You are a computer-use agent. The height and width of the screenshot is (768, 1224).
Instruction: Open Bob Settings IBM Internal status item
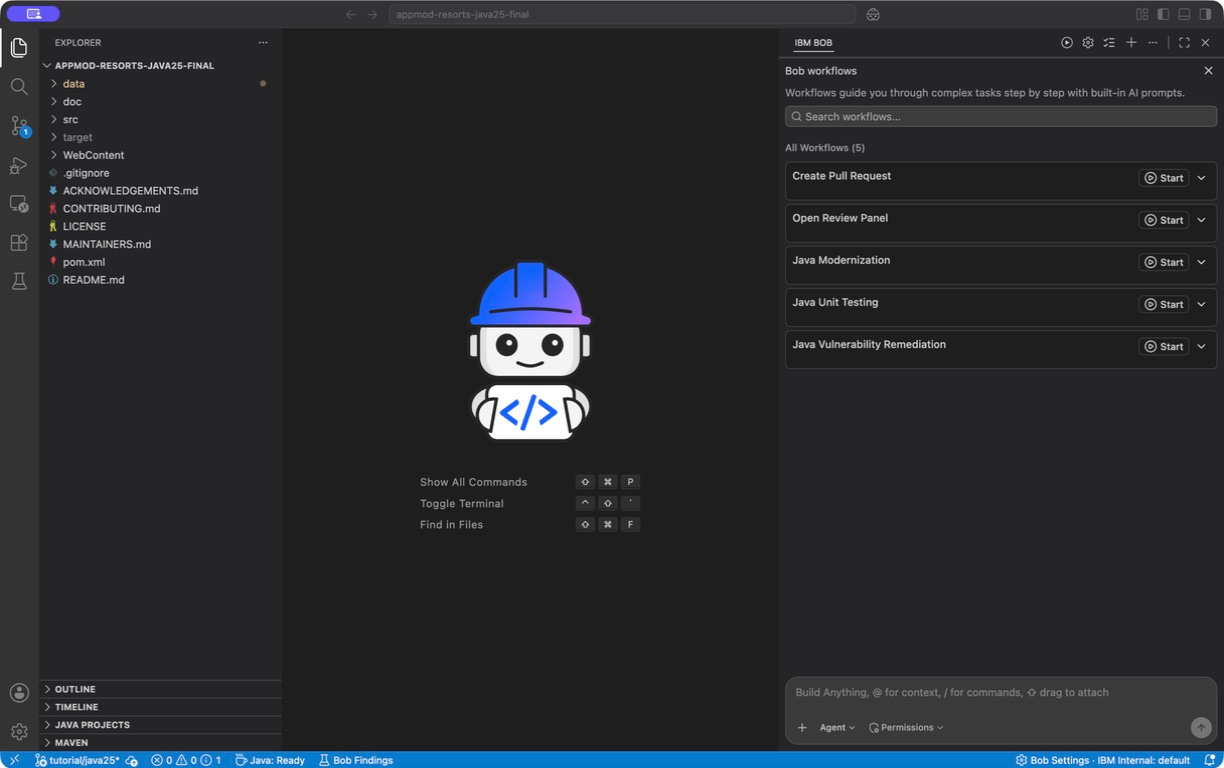pos(1103,760)
